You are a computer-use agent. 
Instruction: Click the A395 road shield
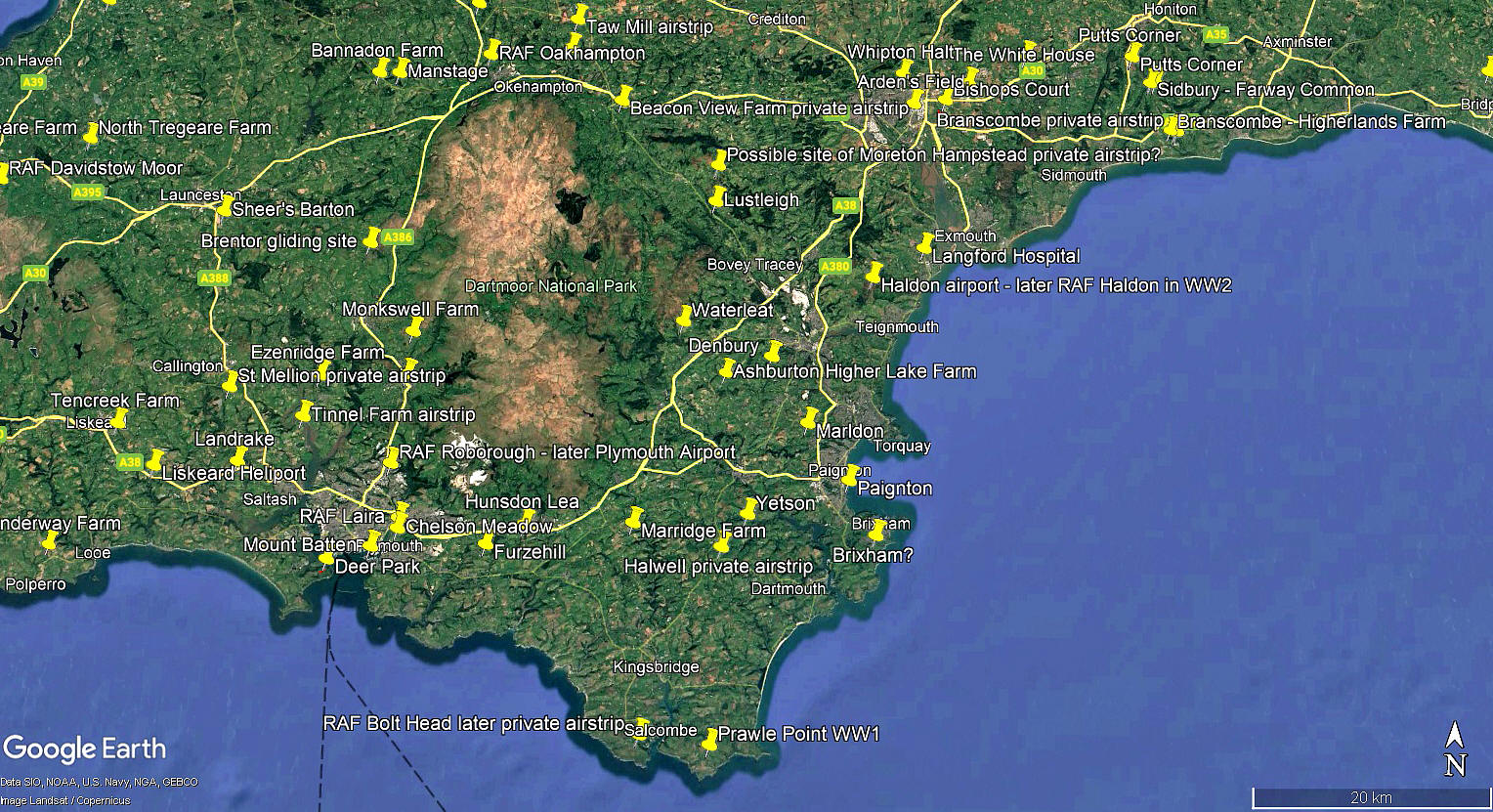[x=88, y=192]
